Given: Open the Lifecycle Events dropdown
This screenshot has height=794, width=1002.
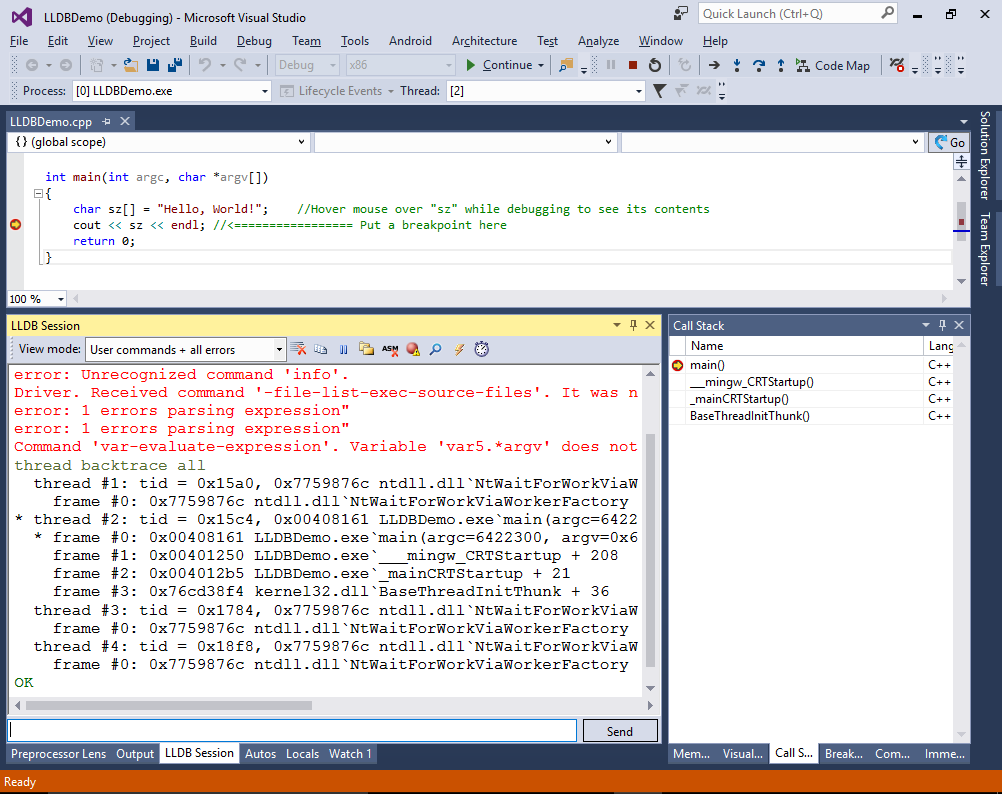Looking at the screenshot, I should click(x=390, y=91).
